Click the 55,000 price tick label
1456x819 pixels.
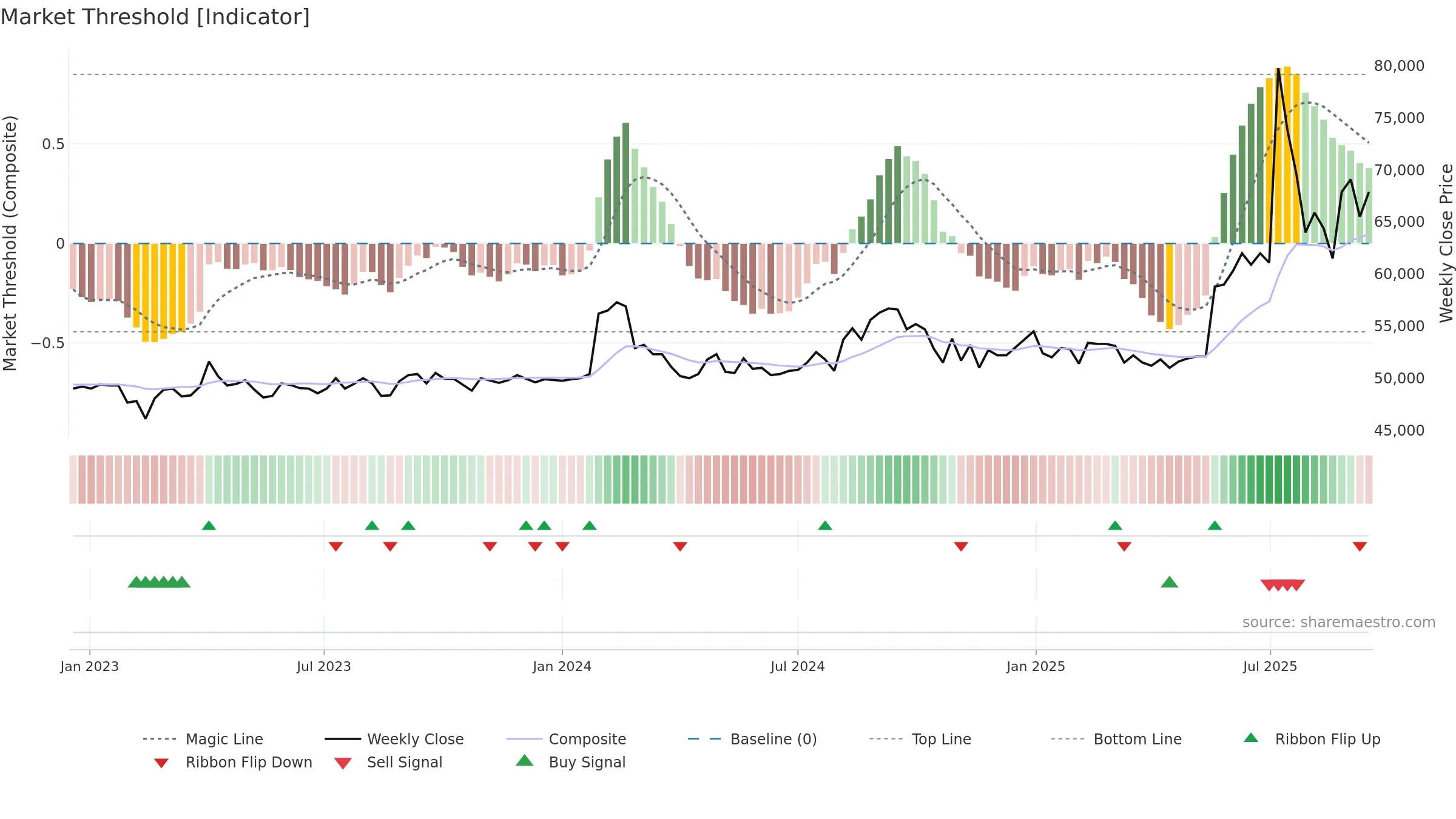point(1399,326)
